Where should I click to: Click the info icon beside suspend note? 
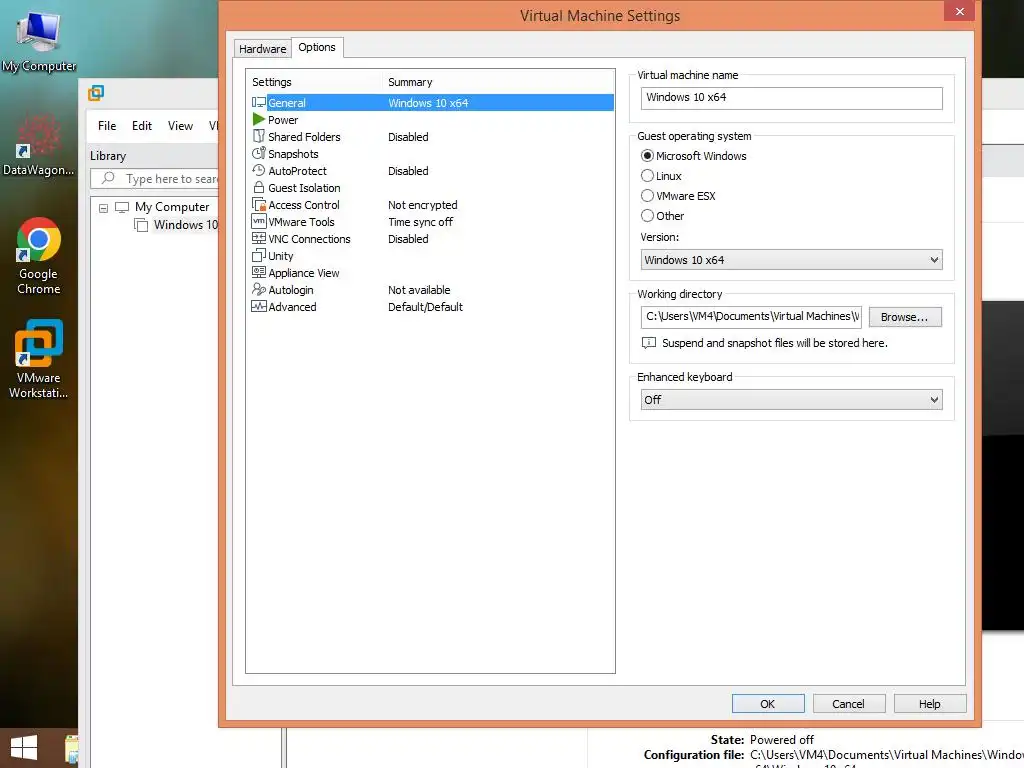648,343
